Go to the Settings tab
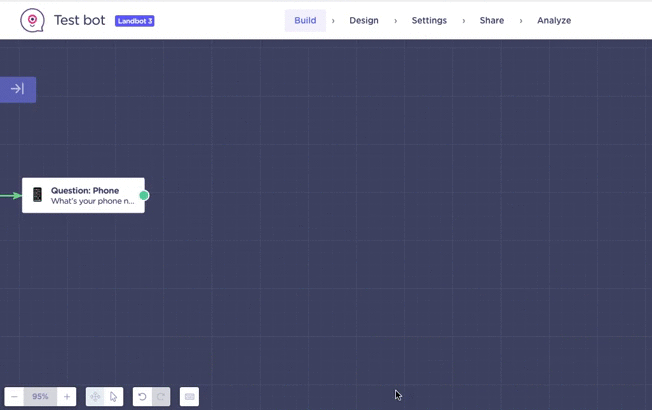This screenshot has width=652, height=410. (x=429, y=20)
